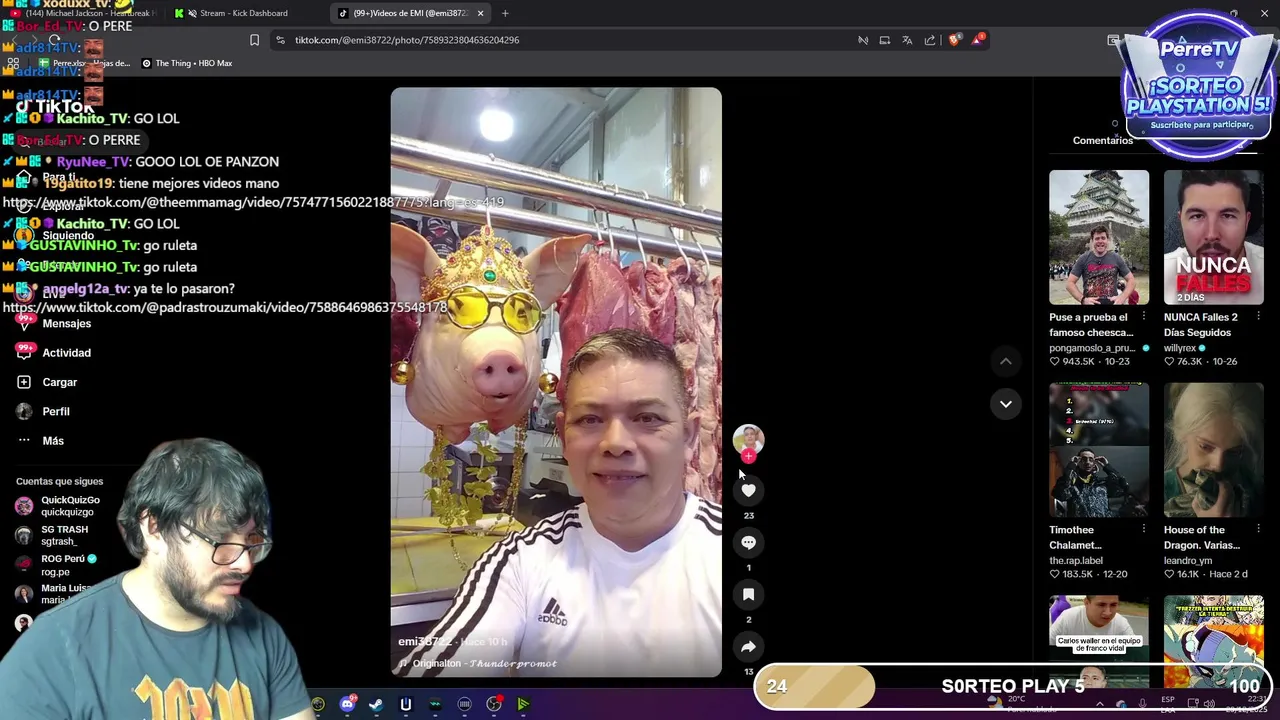Open Steam from the taskbar

click(376, 704)
